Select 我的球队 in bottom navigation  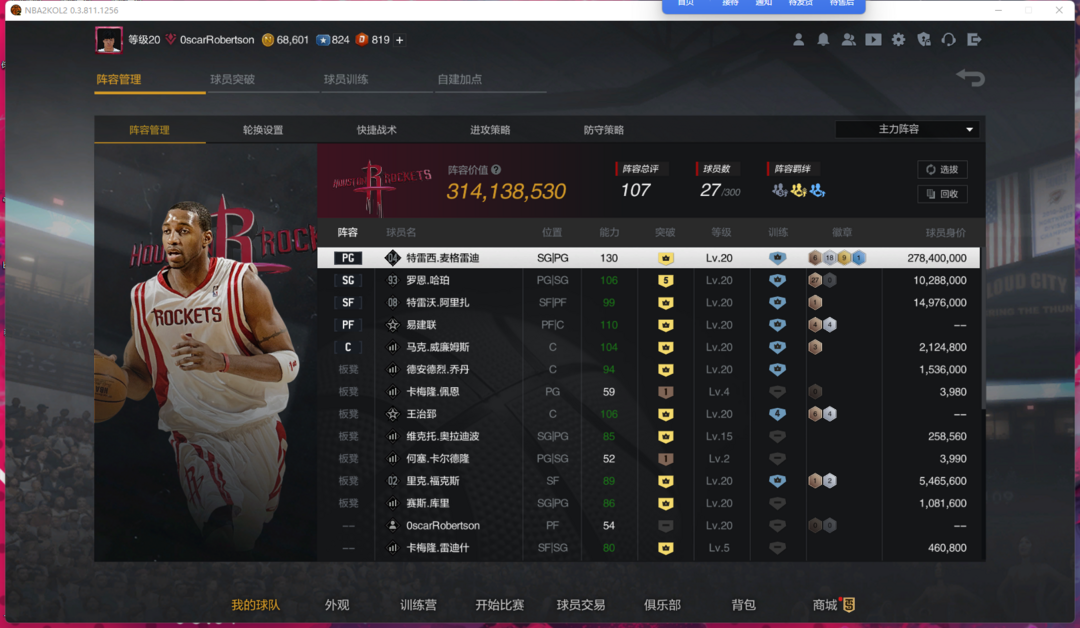256,605
